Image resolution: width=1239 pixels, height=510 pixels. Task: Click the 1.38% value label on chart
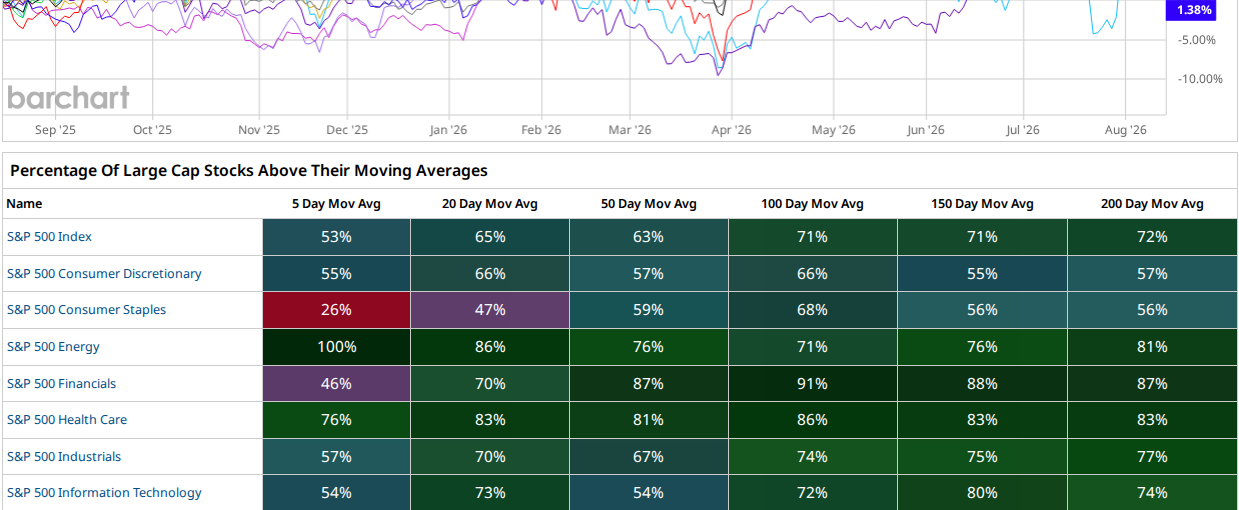[1194, 10]
